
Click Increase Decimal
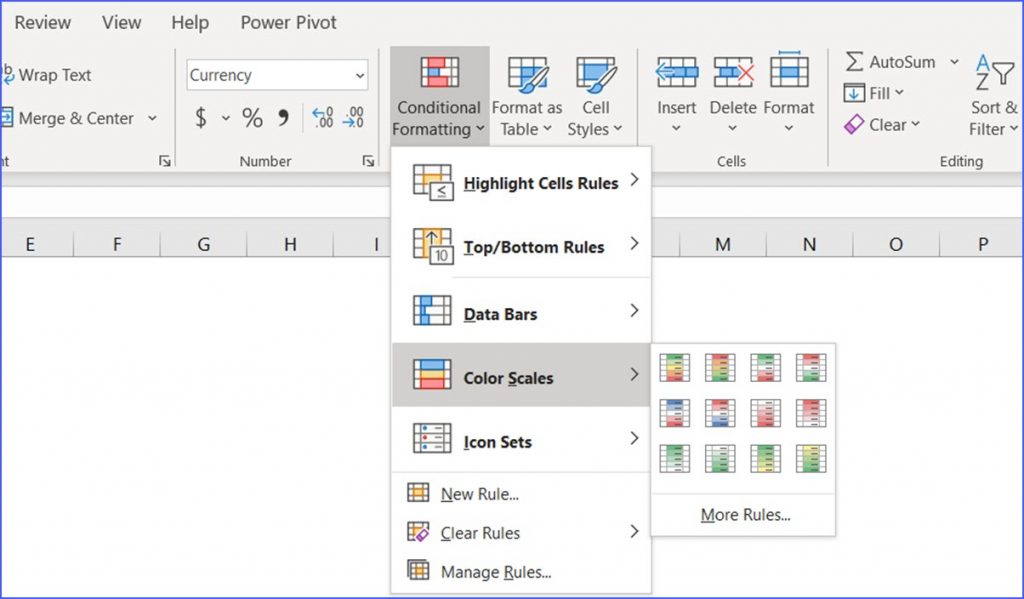click(x=324, y=117)
